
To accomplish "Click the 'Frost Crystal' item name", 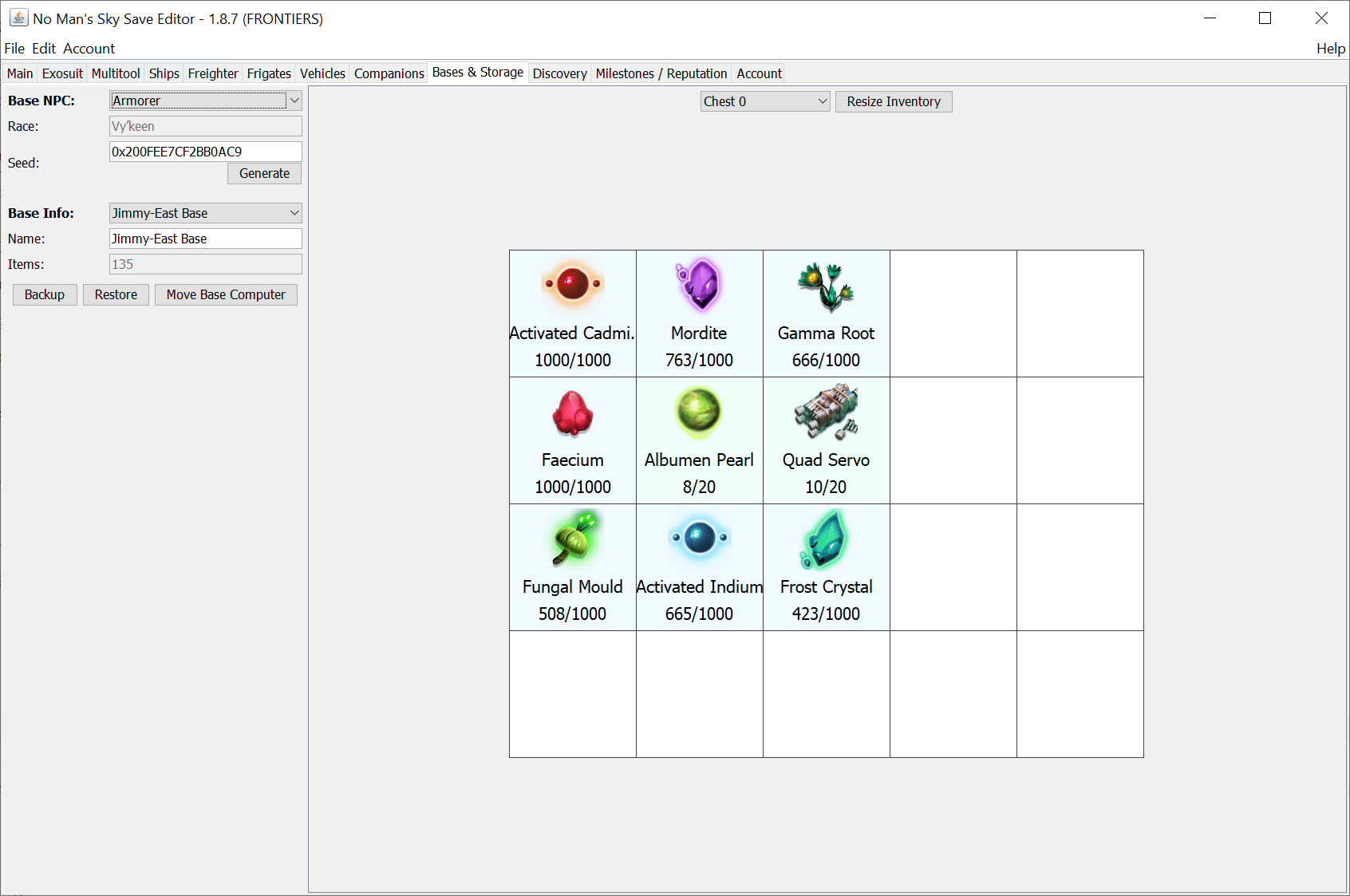I will 826,587.
